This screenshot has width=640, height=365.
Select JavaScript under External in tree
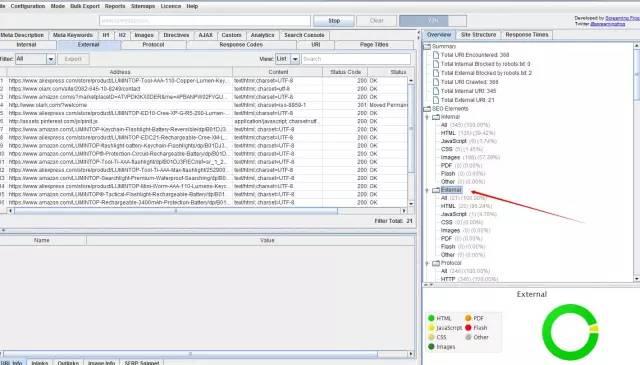point(453,214)
